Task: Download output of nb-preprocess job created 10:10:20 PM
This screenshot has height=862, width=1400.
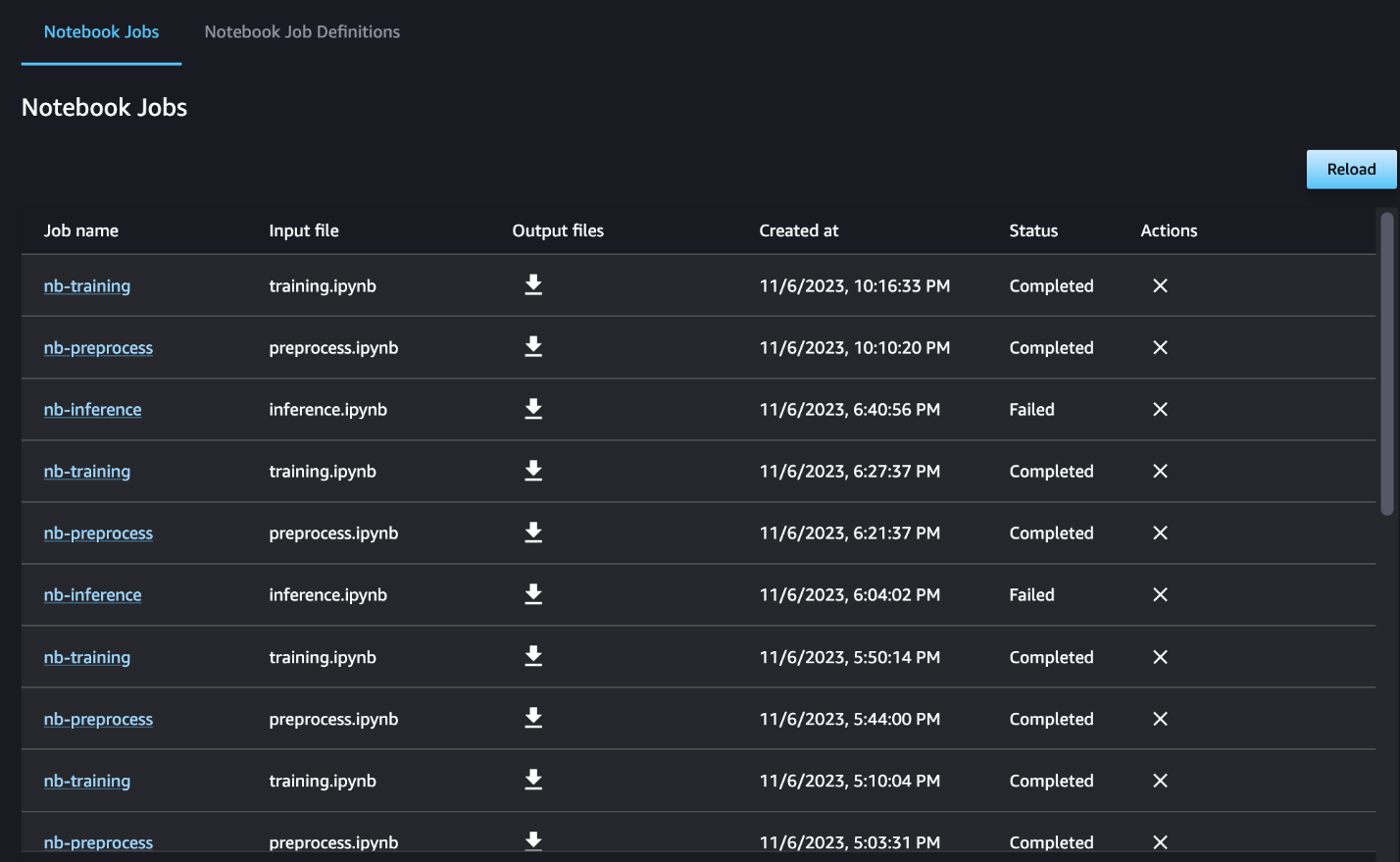Action: coord(533,347)
